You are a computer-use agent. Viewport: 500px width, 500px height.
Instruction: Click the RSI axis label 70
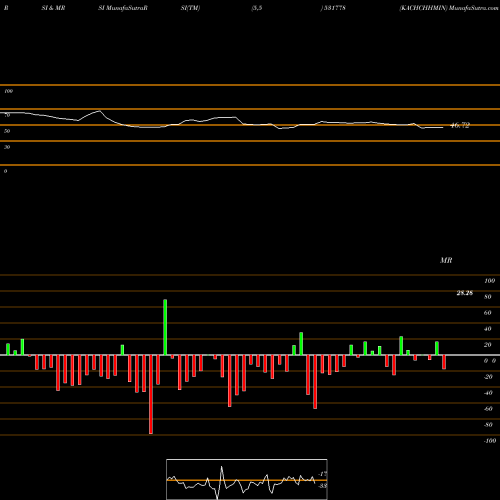tap(7, 115)
